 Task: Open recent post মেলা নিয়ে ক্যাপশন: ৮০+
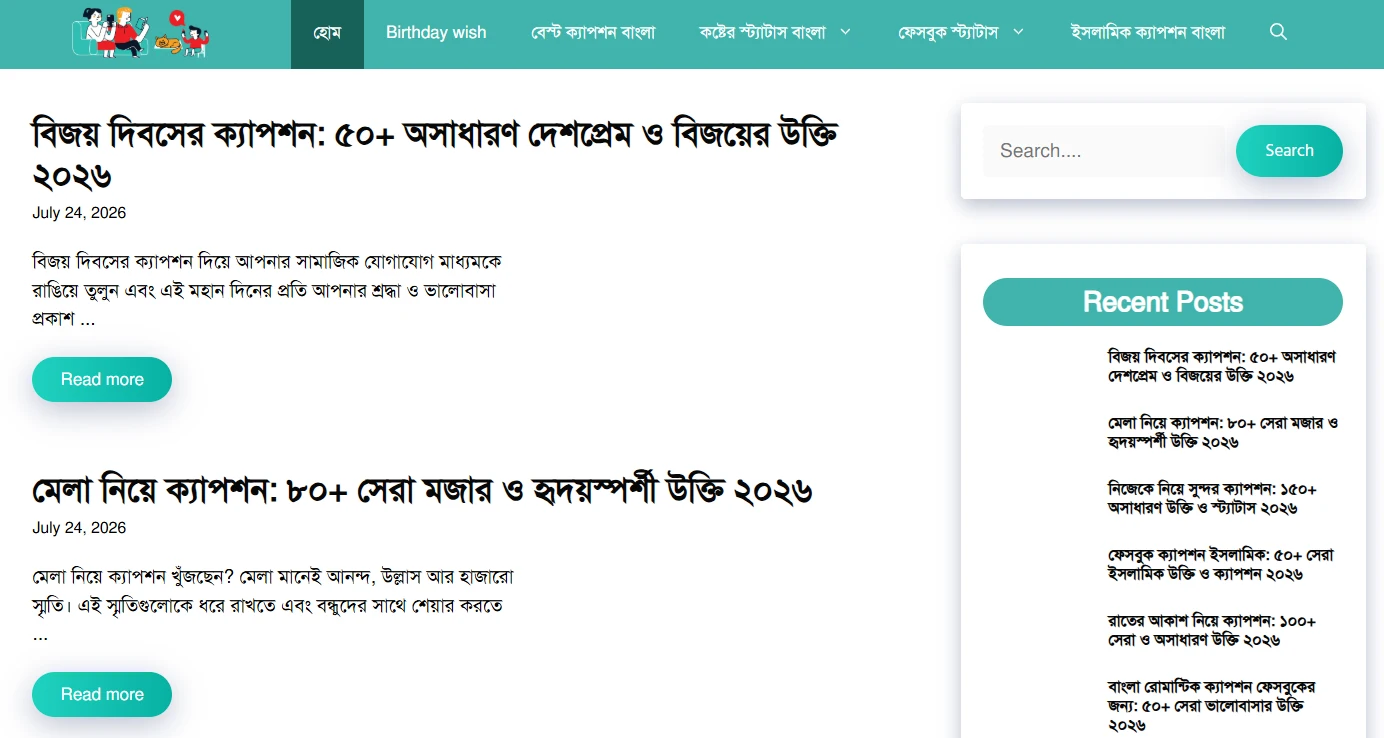pyautogui.click(x=1223, y=432)
